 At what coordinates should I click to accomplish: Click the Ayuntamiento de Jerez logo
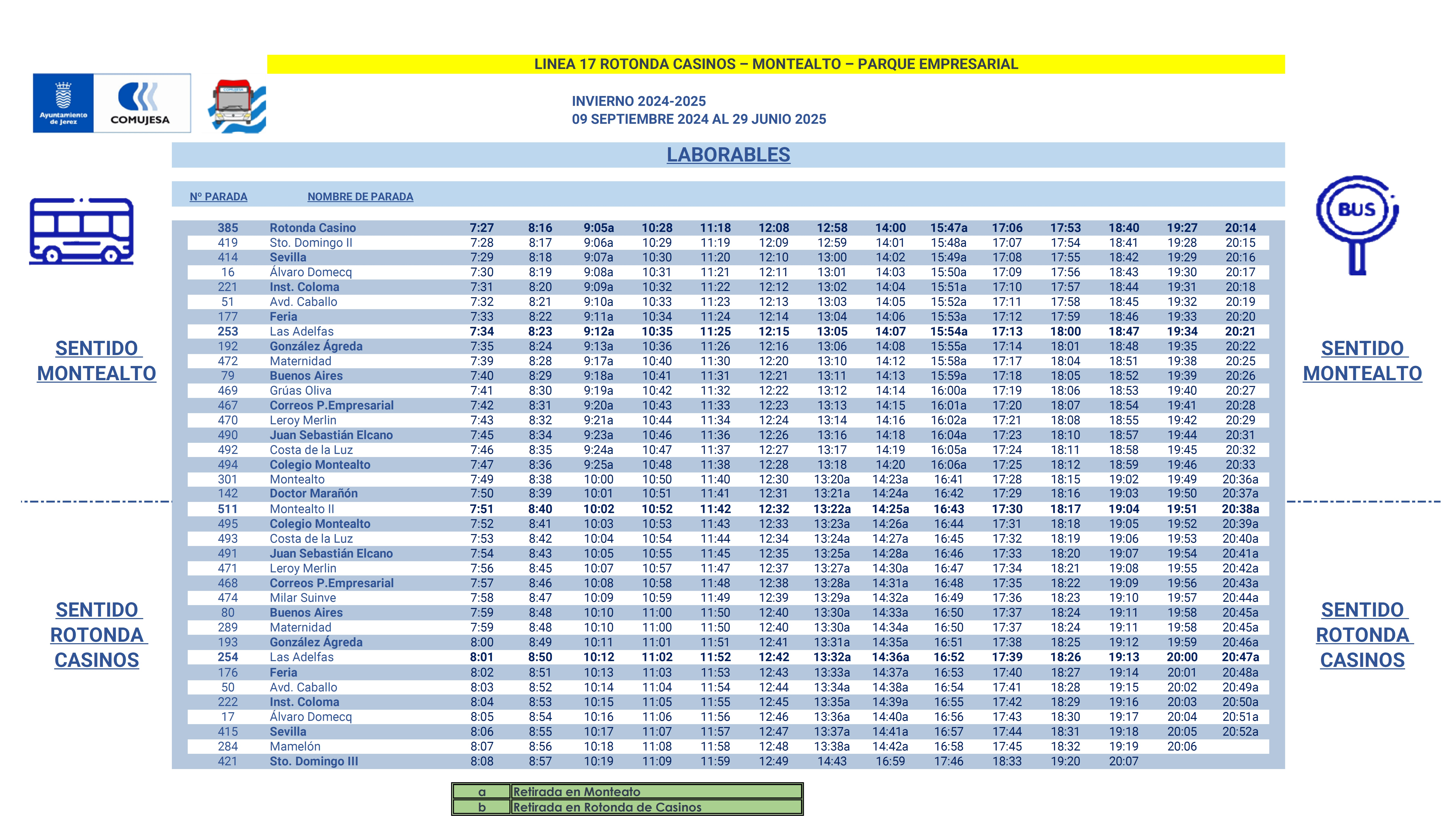pos(63,103)
